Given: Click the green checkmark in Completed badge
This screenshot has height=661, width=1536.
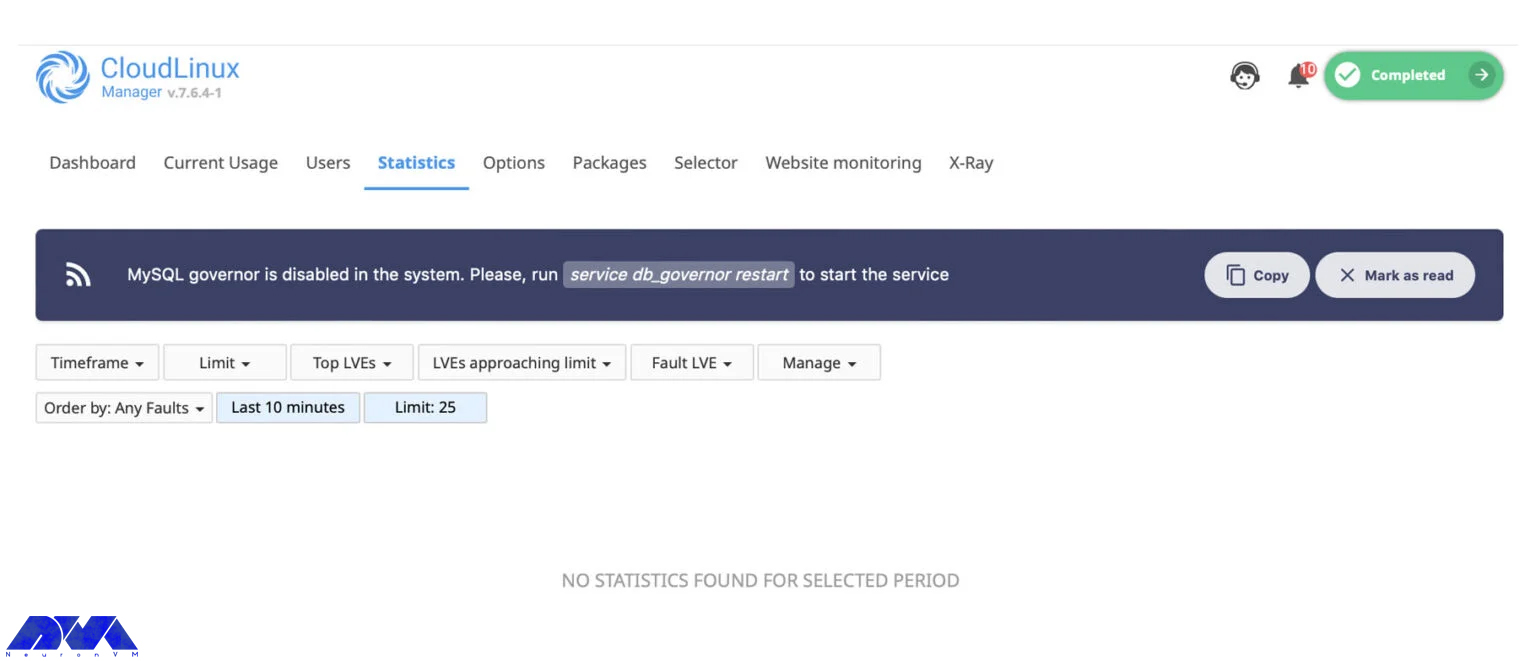Looking at the screenshot, I should point(1349,75).
